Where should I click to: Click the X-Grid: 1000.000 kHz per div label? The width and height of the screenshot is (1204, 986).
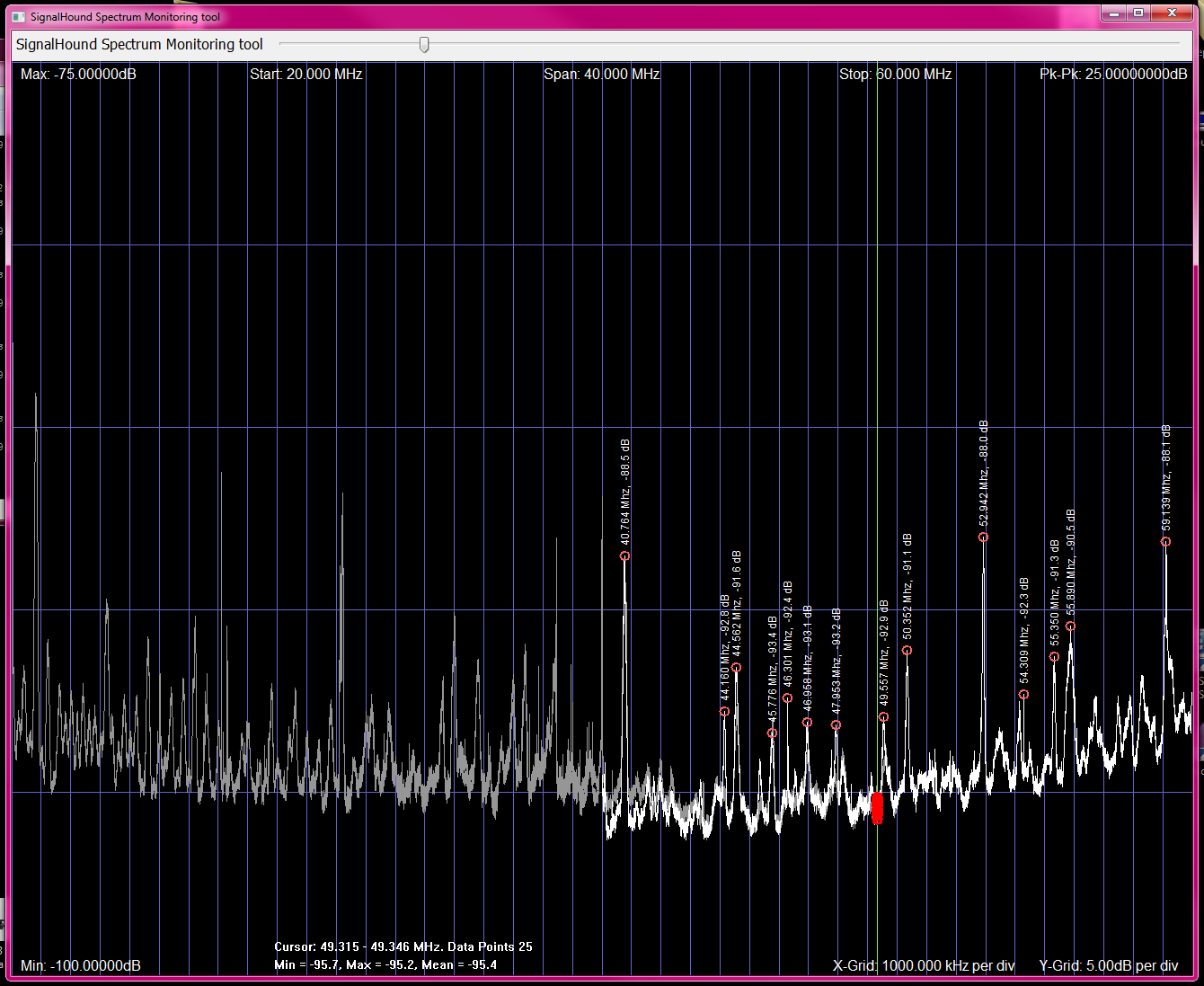tap(924, 965)
